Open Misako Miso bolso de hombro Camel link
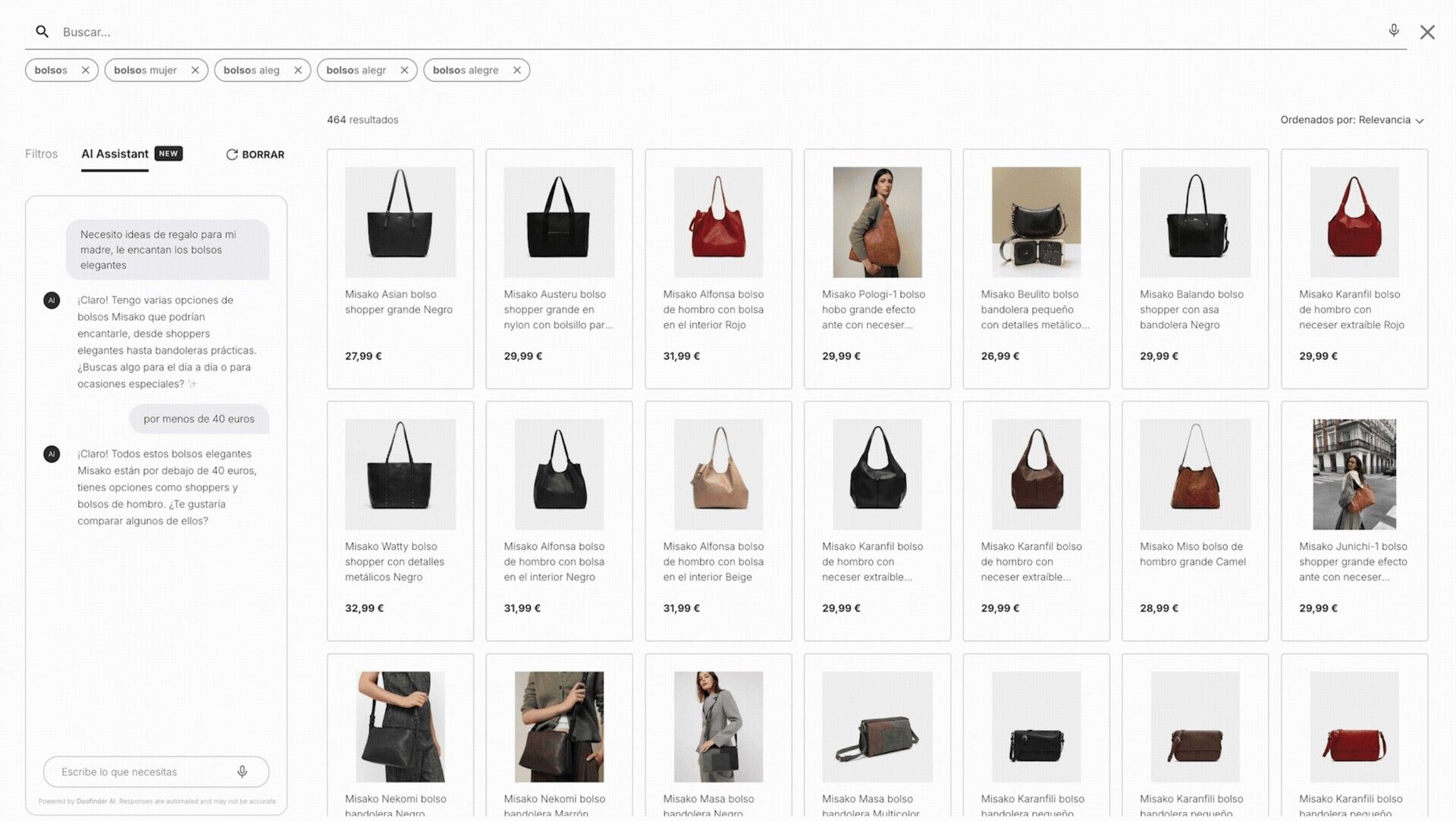The width and height of the screenshot is (1456, 821). click(1192, 554)
